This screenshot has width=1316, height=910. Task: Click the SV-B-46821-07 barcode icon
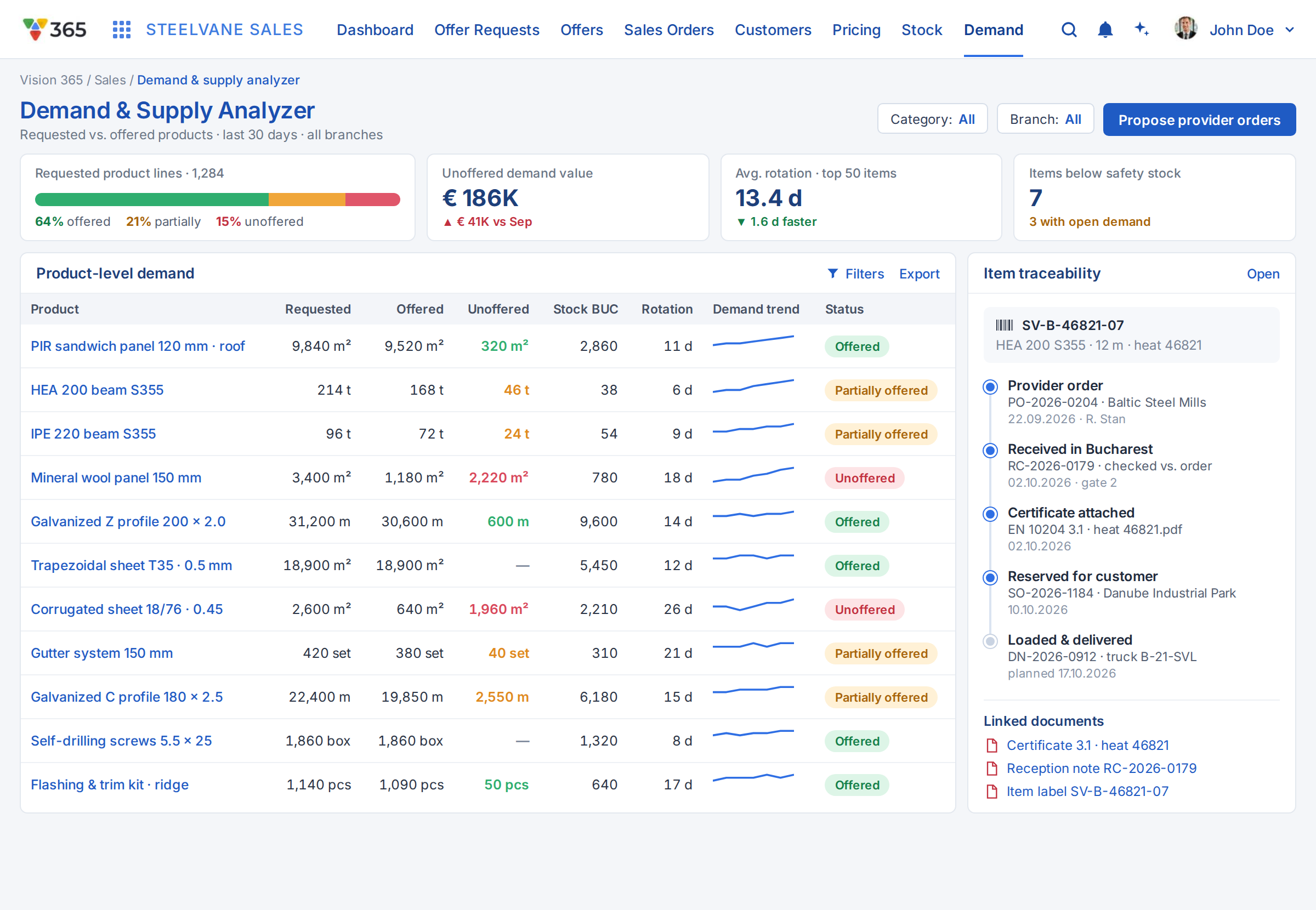(1004, 325)
